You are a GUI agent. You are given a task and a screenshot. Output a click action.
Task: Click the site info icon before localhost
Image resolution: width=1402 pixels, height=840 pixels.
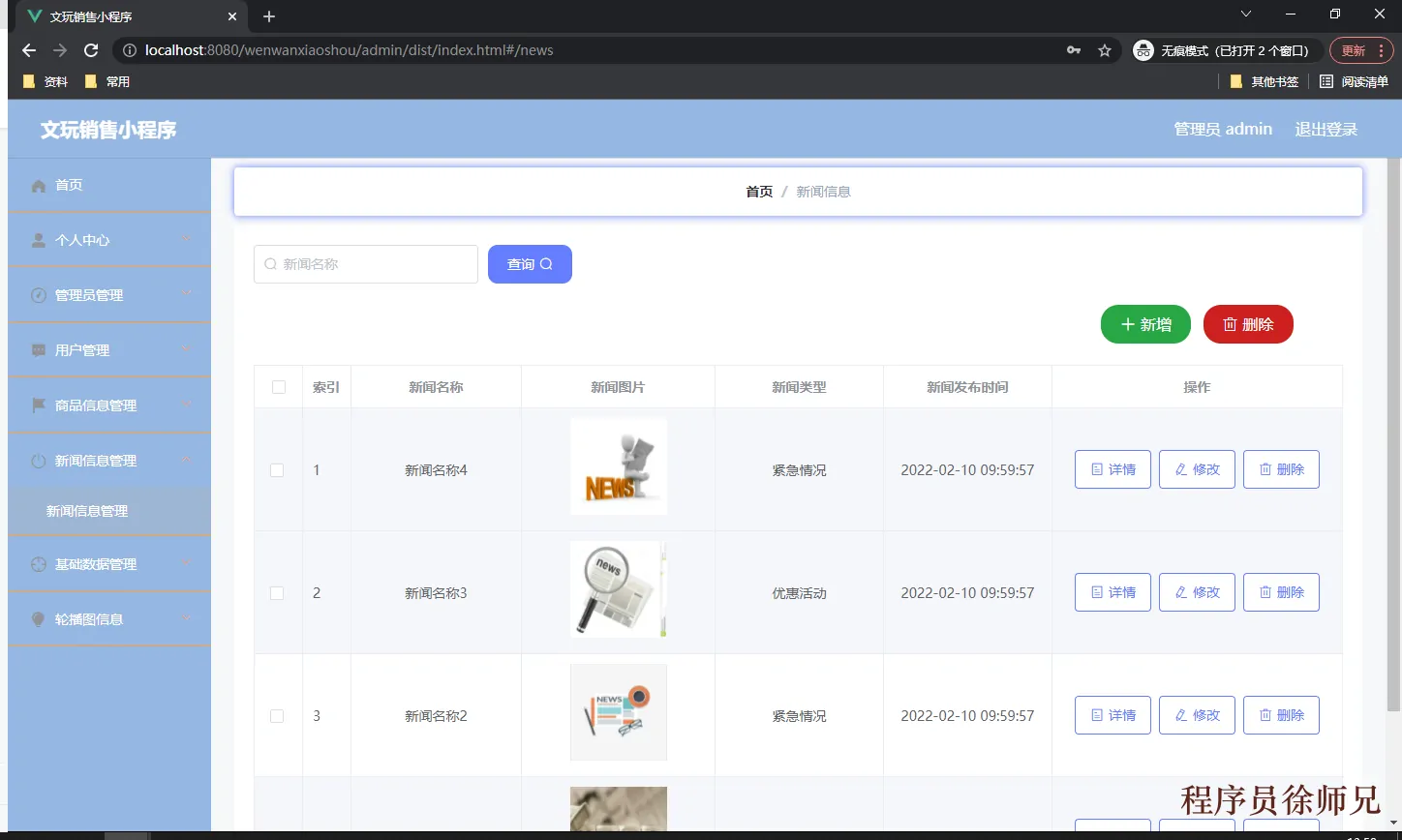(130, 50)
